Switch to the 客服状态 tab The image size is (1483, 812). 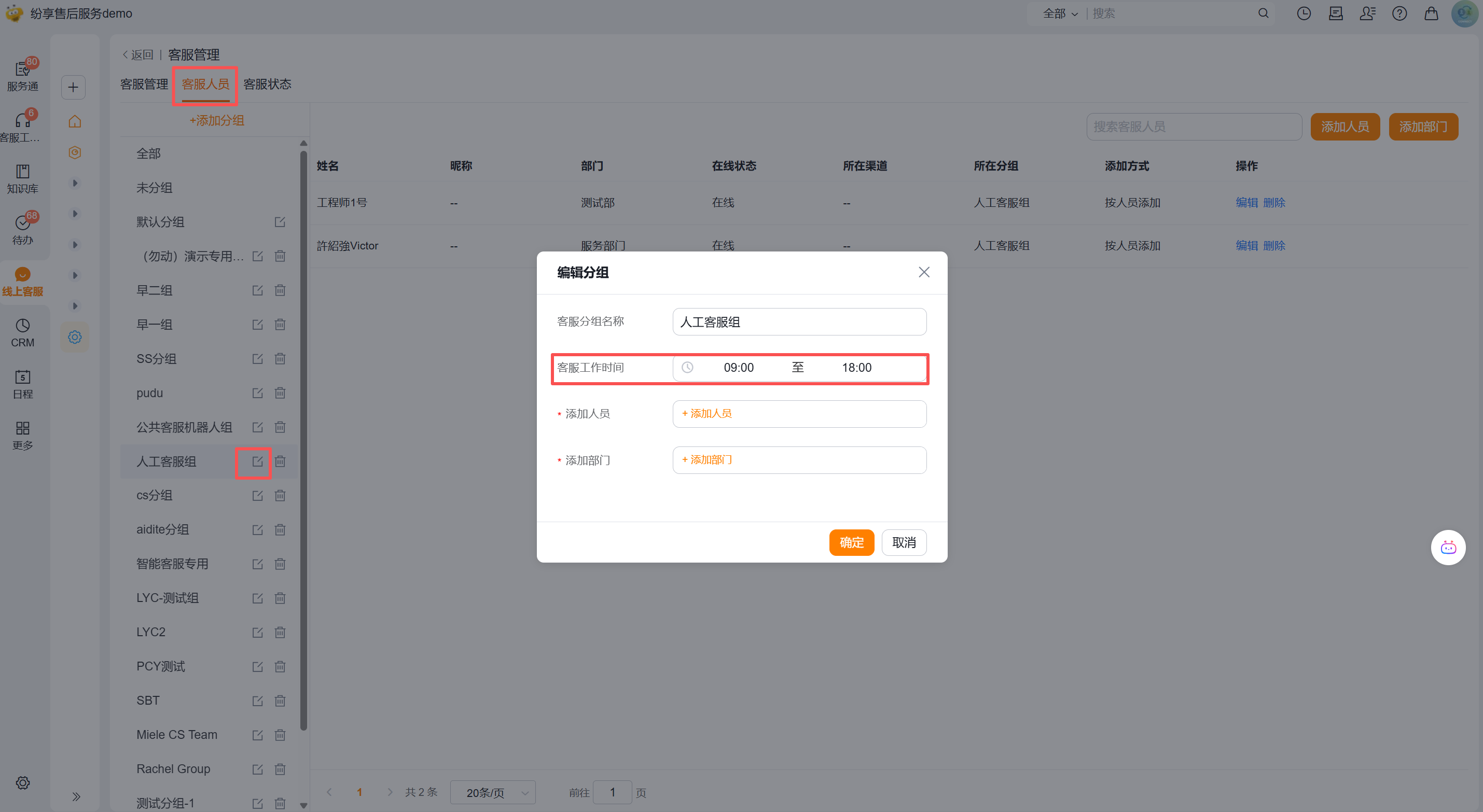268,84
